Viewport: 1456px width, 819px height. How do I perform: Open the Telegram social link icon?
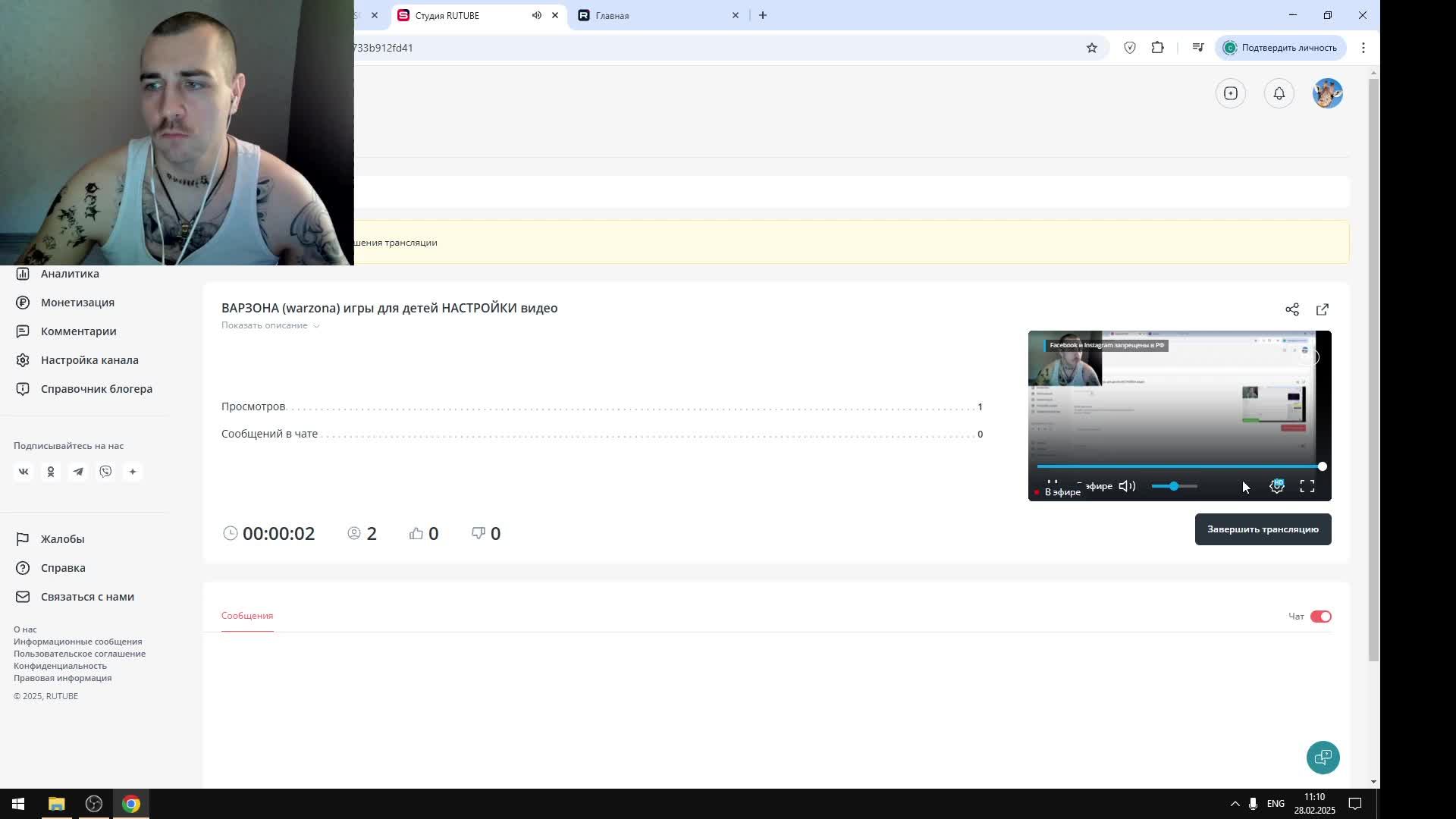tap(78, 472)
